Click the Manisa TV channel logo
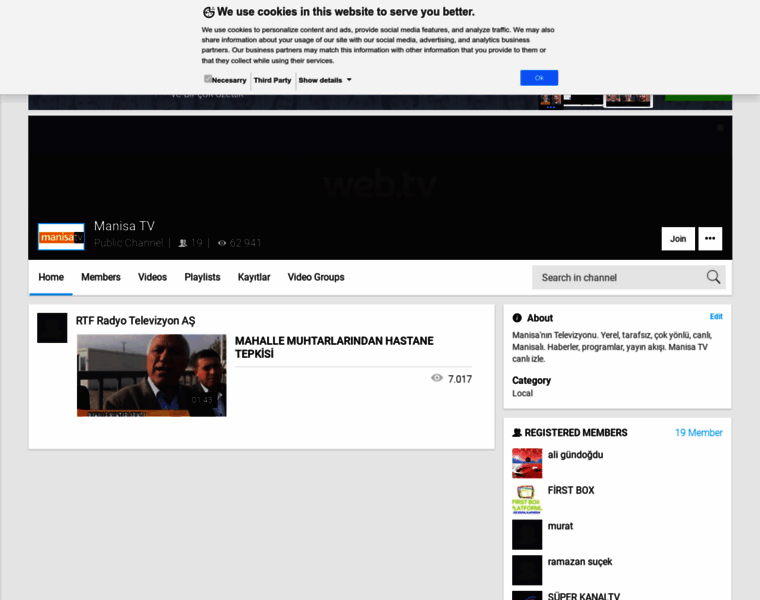This screenshot has height=600, width=760. pos(61,237)
